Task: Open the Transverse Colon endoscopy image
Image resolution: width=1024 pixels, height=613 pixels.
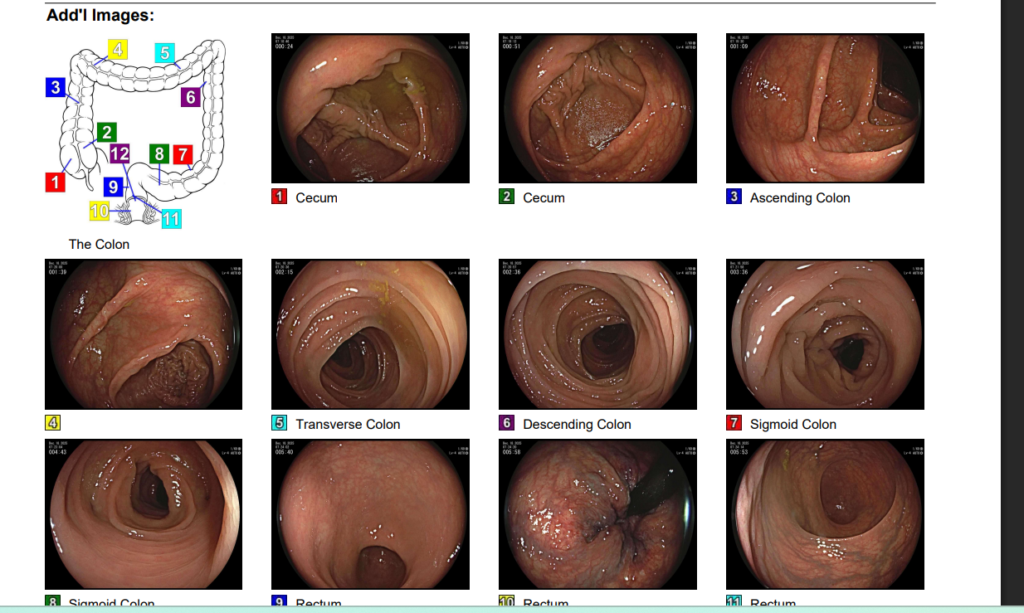Action: coord(370,334)
